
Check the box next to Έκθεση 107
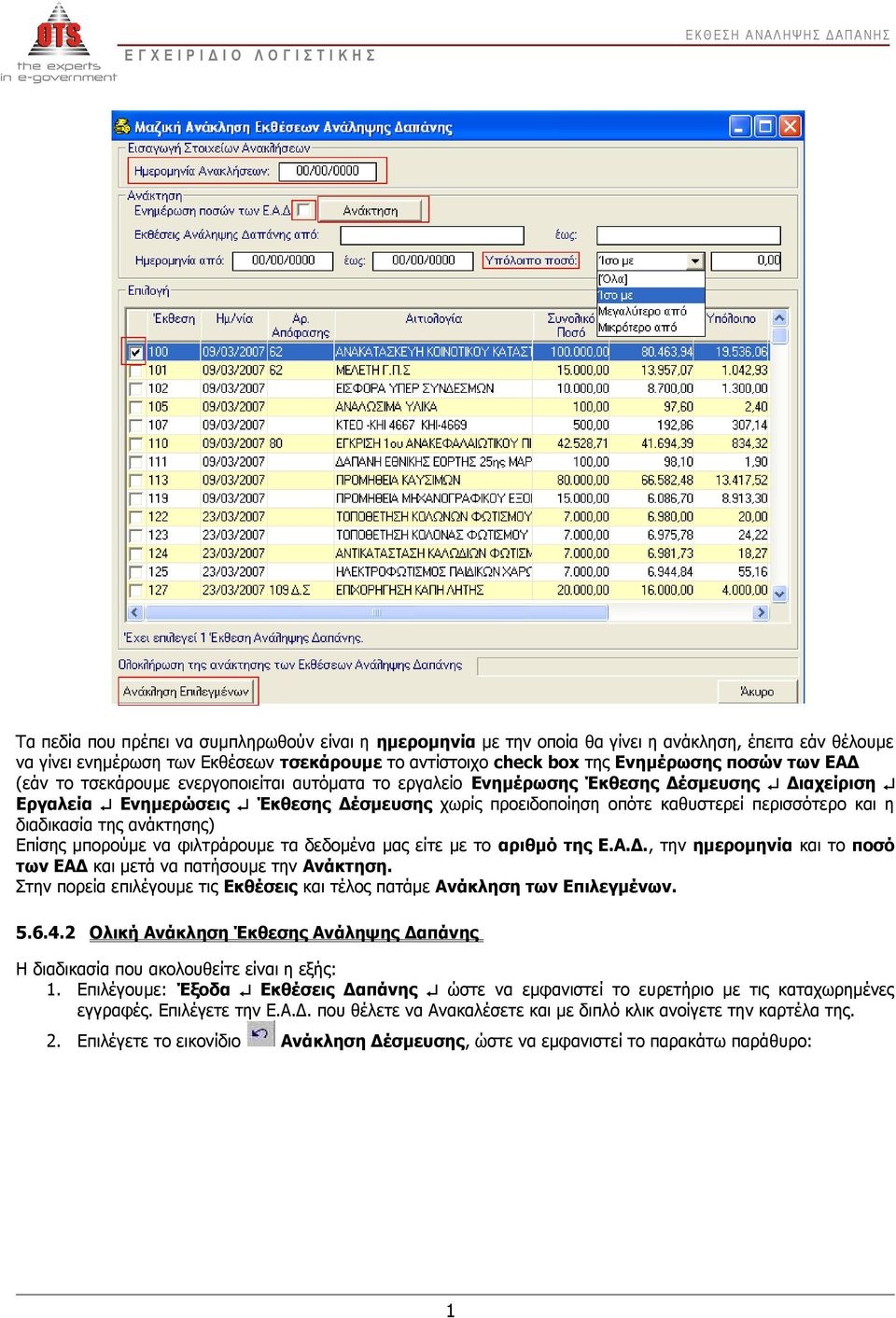(x=136, y=425)
